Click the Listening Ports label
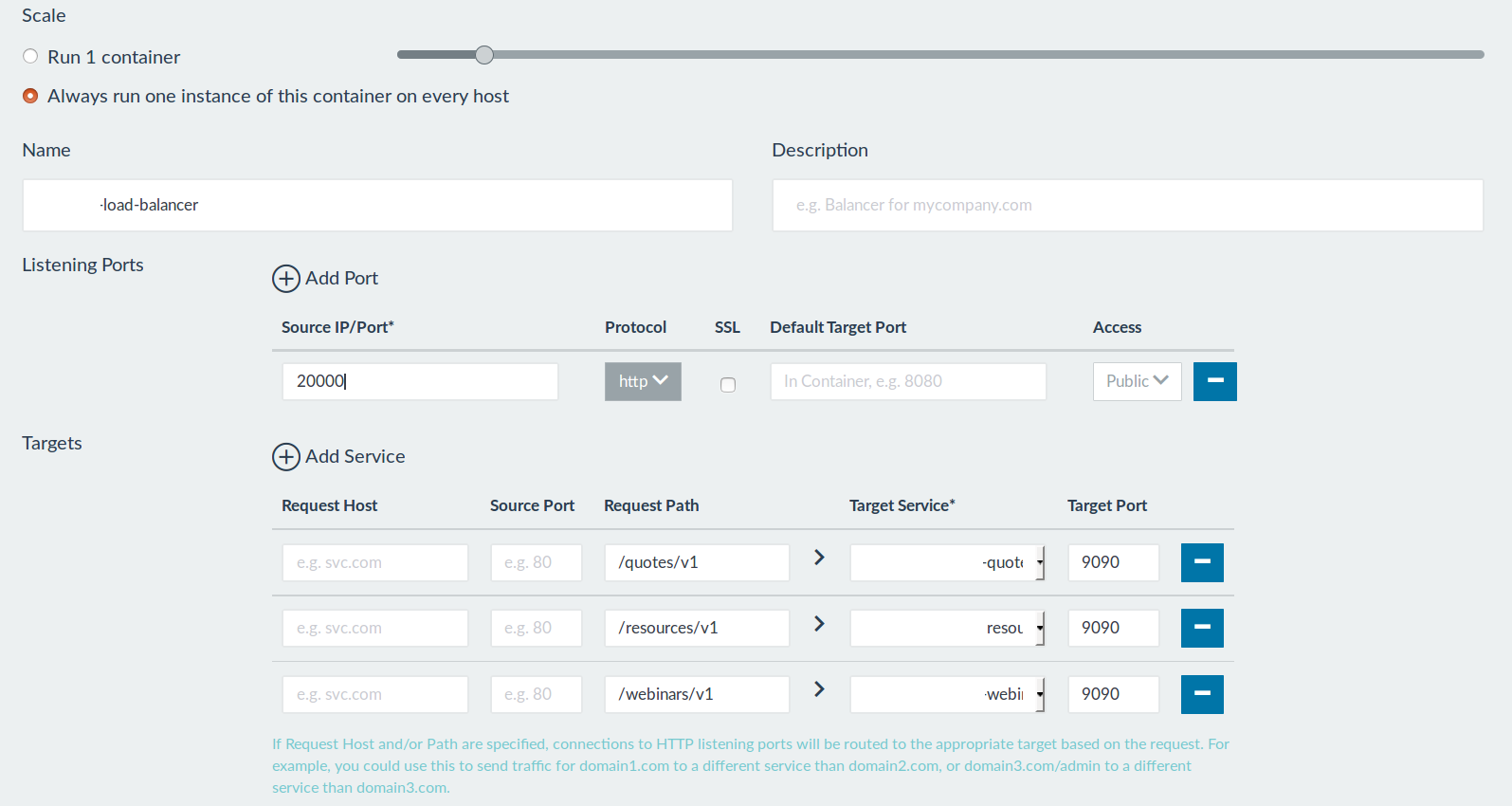The width and height of the screenshot is (1512, 806). coord(82,266)
